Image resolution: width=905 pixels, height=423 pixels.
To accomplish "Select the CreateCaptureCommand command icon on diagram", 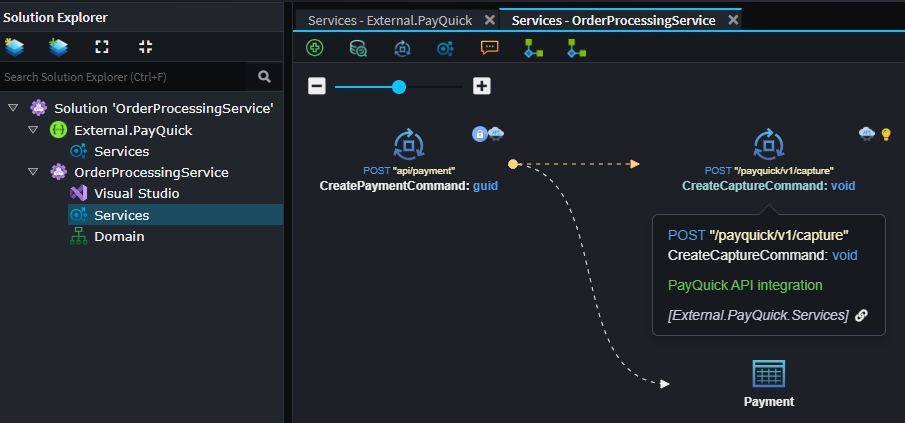I will (x=769, y=145).
